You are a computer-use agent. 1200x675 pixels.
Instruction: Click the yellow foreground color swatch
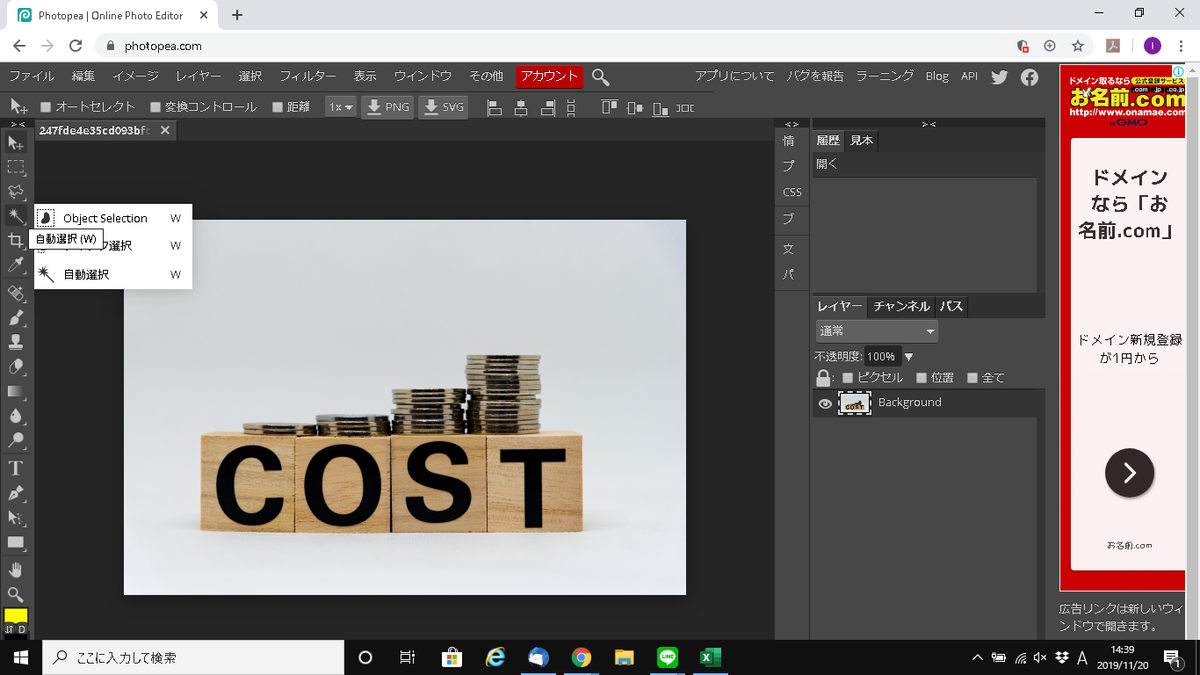click(16, 615)
